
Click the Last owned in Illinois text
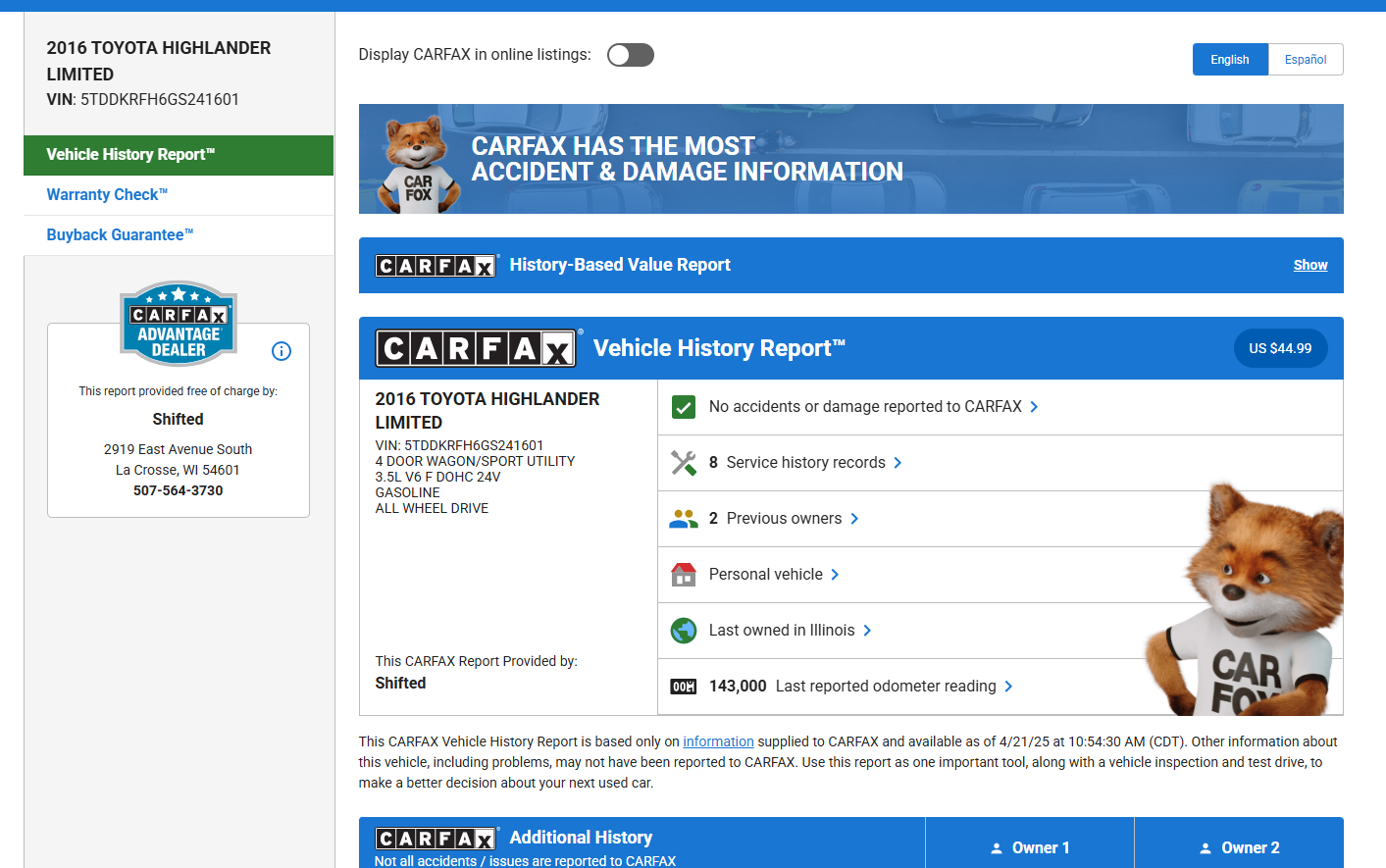click(x=782, y=631)
